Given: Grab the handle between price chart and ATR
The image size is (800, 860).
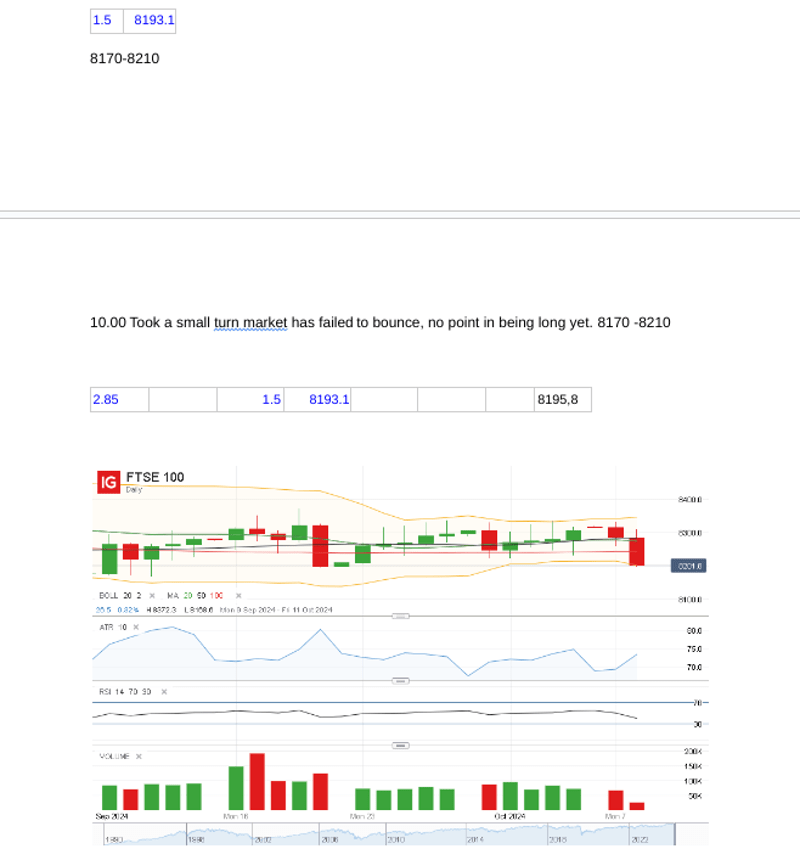Looking at the screenshot, I should [400, 616].
